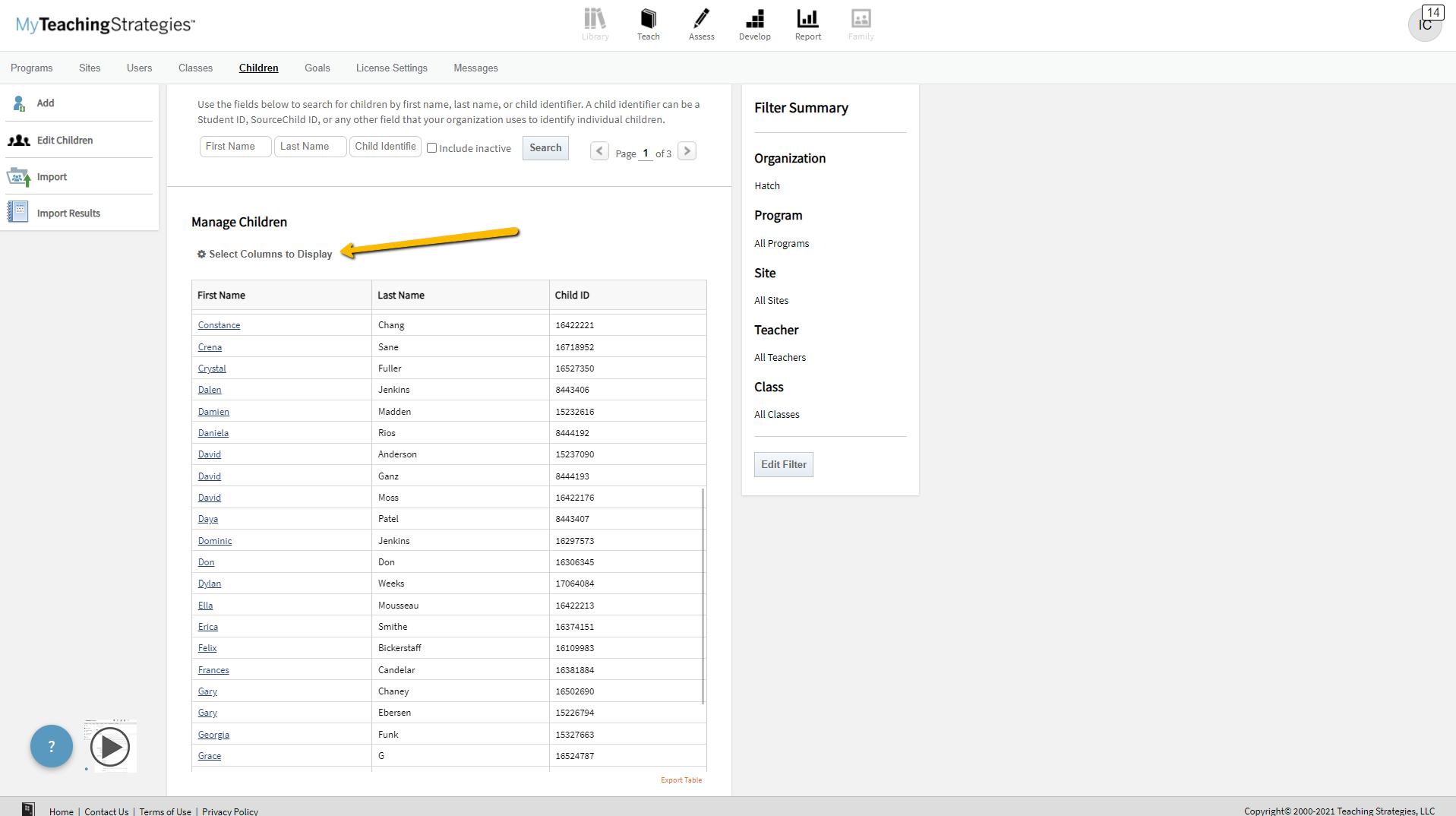Image resolution: width=1456 pixels, height=816 pixels.
Task: Go to previous page of children
Action: coord(599,151)
